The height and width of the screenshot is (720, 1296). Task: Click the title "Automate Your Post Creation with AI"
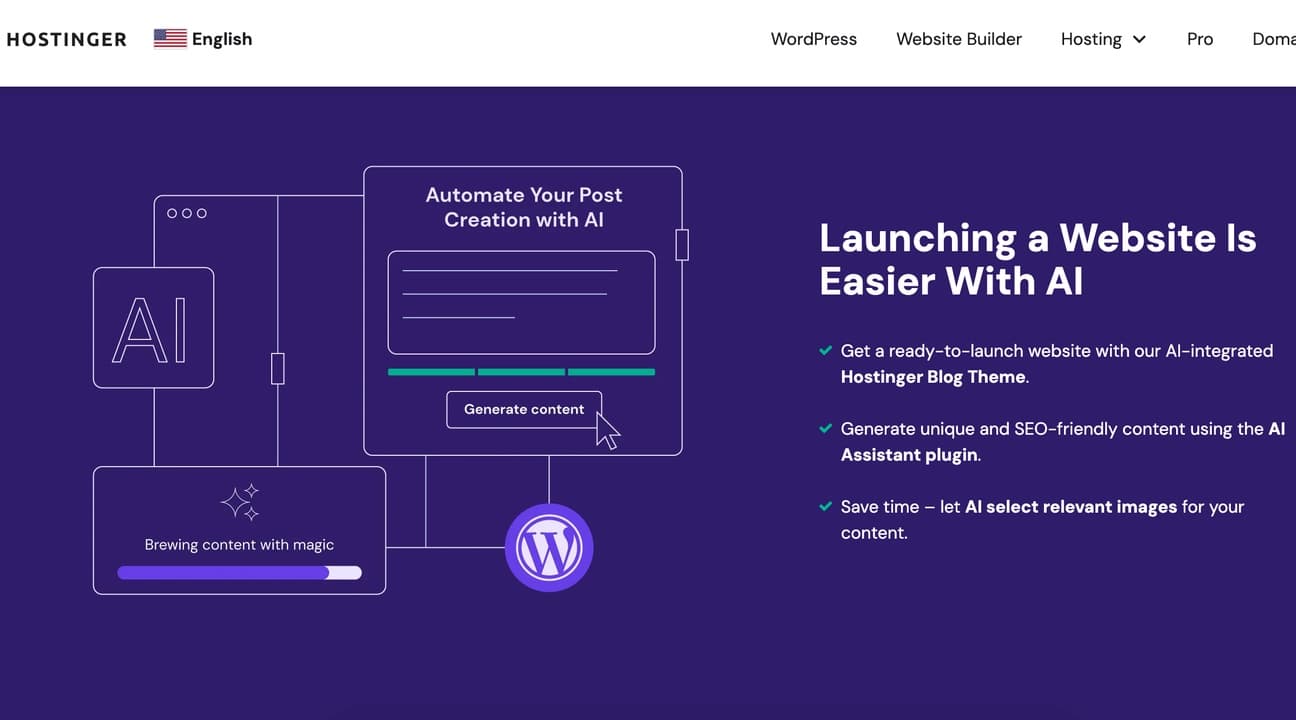click(x=524, y=207)
